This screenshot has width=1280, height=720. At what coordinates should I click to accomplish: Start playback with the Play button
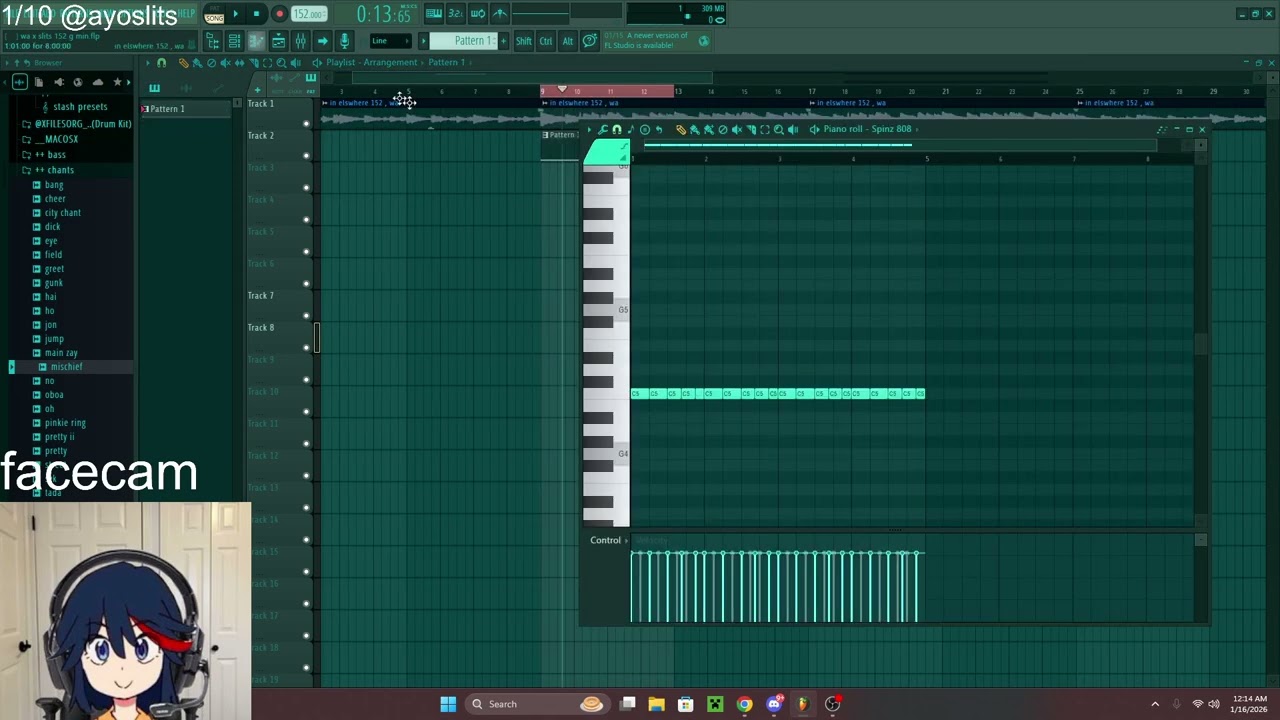(x=236, y=14)
